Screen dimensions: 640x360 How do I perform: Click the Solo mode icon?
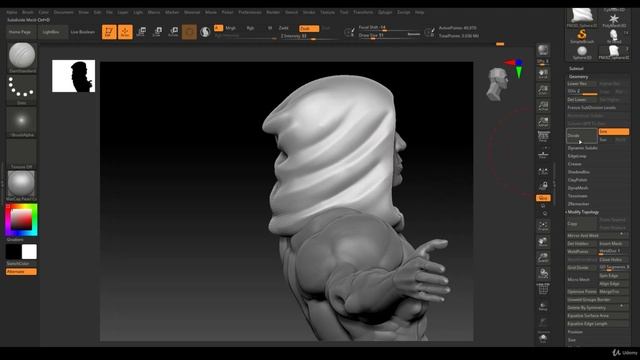click(543, 338)
